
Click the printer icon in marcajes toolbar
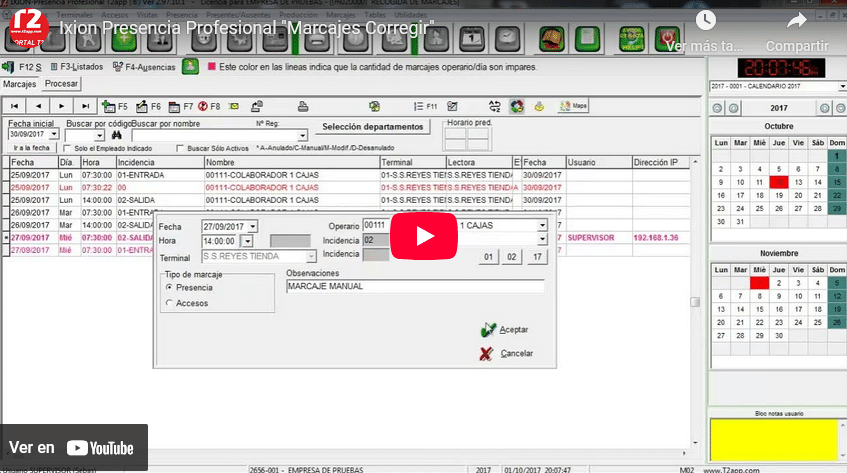point(303,106)
